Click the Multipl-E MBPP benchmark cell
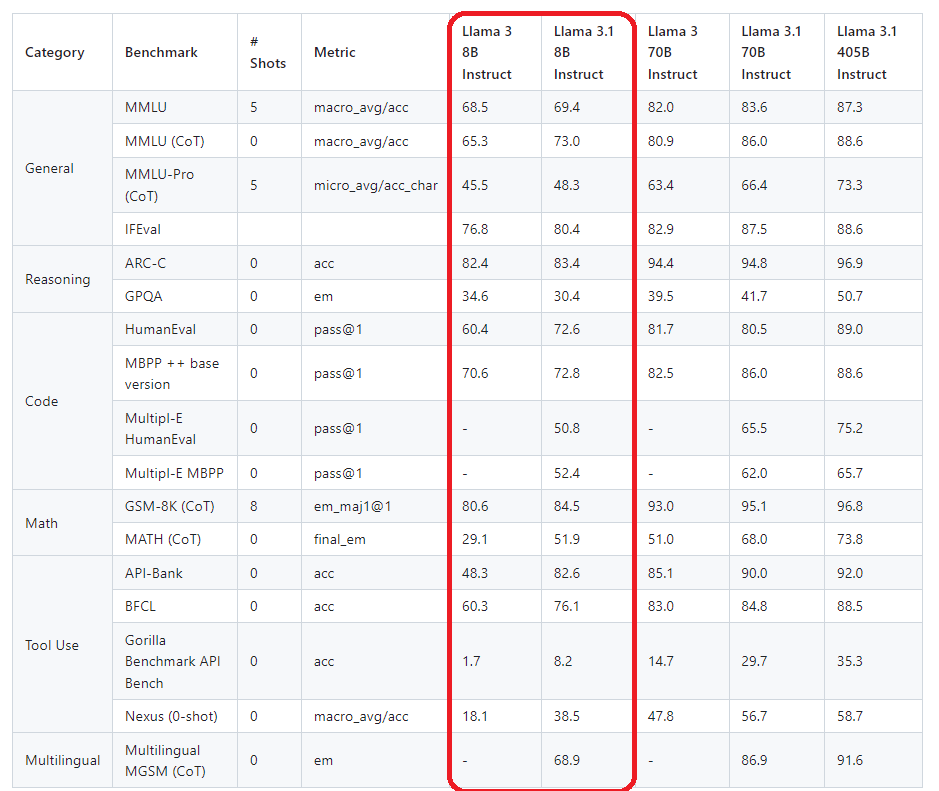The image size is (939, 791). pyautogui.click(x=174, y=474)
